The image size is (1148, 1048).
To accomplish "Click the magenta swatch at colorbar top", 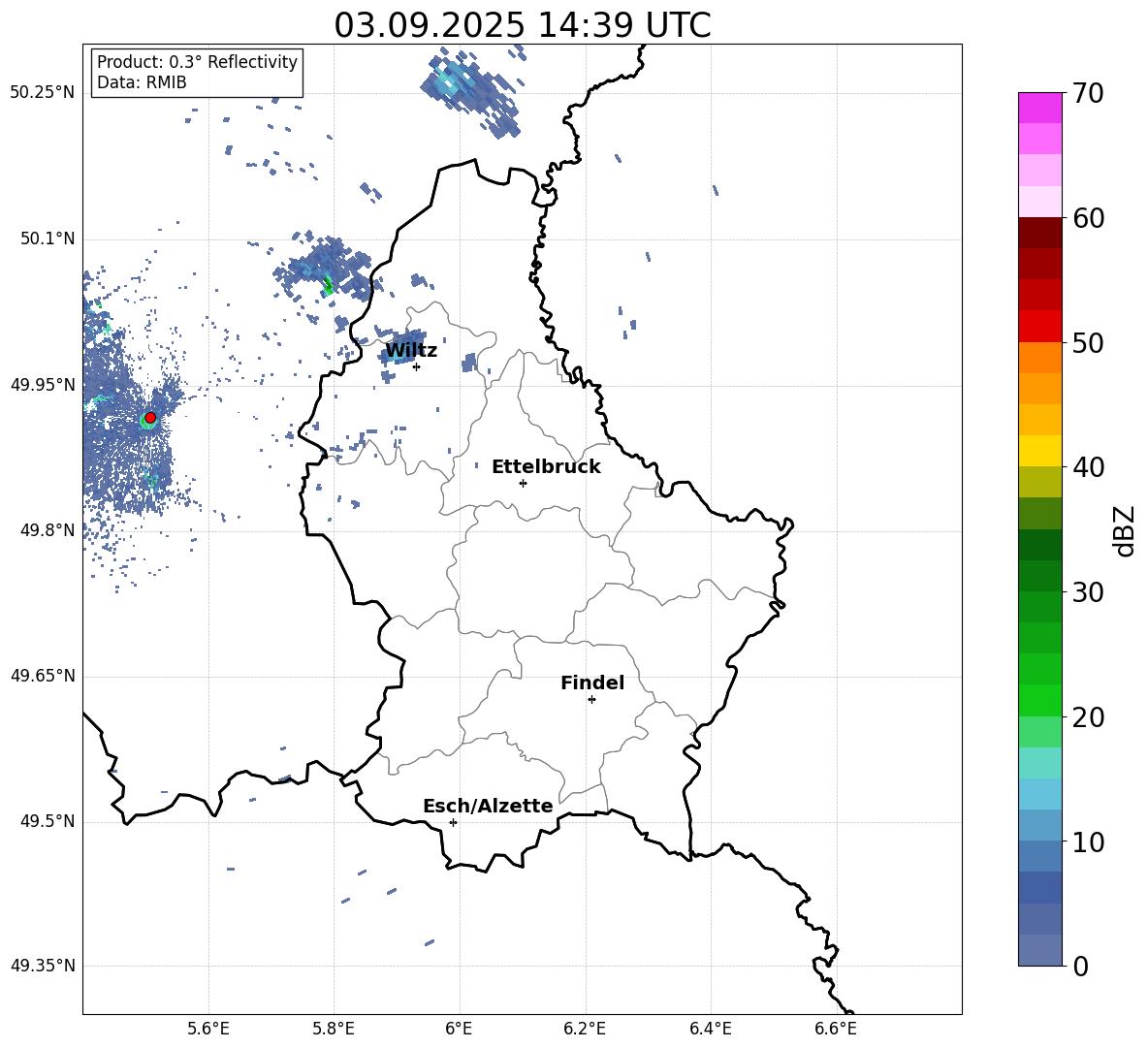I will pyautogui.click(x=1040, y=109).
